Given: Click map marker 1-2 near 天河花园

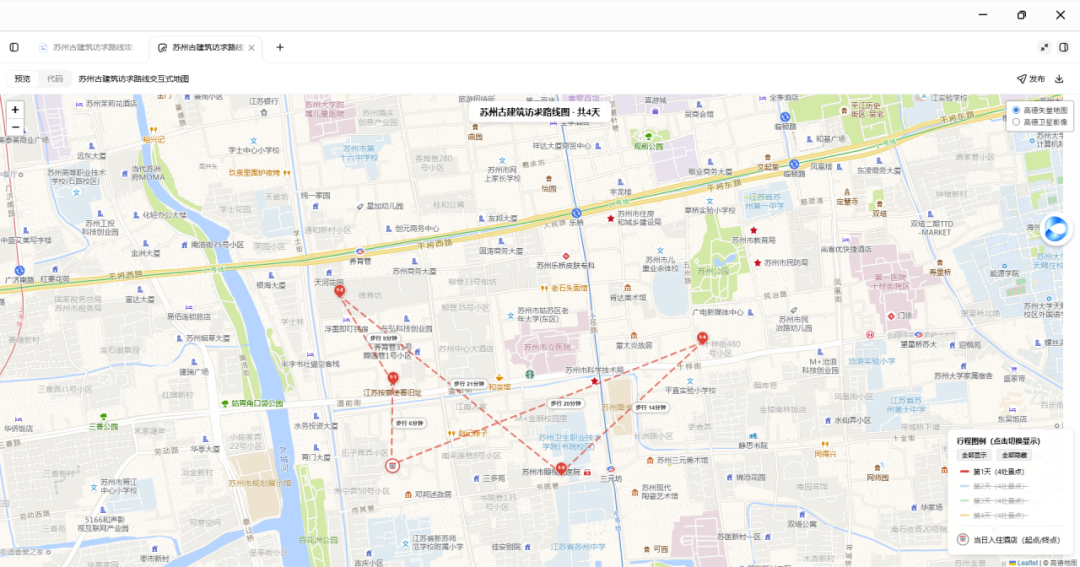Looking at the screenshot, I should coord(340,292).
